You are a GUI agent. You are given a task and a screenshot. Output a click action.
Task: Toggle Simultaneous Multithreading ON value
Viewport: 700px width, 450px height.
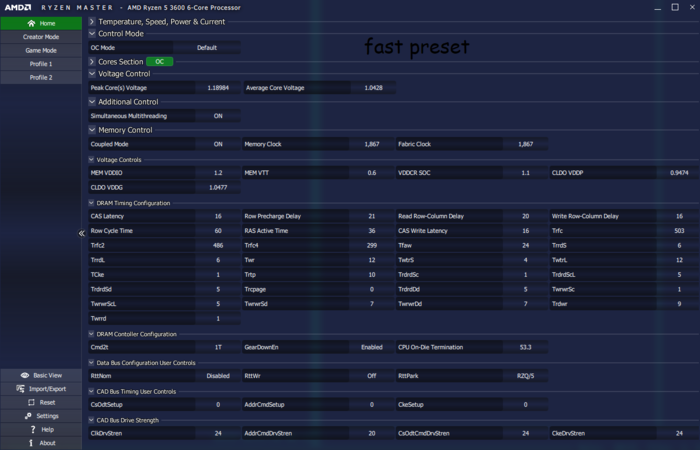218,116
